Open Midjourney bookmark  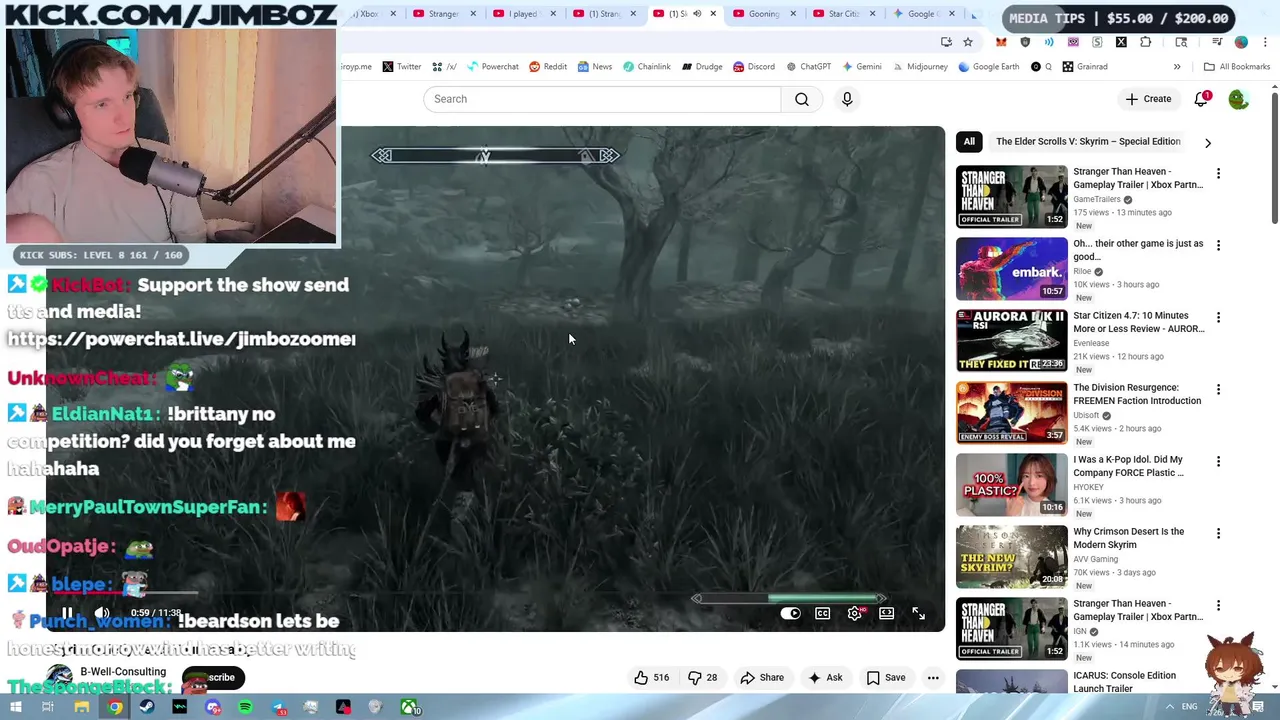tap(919, 67)
